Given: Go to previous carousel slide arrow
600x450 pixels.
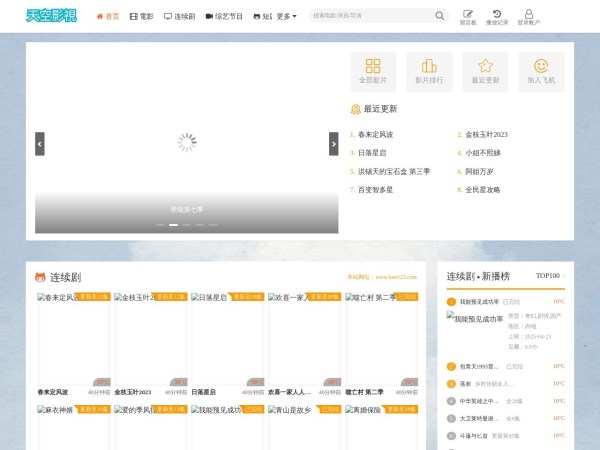Looking at the screenshot, I should pyautogui.click(x=40, y=144).
